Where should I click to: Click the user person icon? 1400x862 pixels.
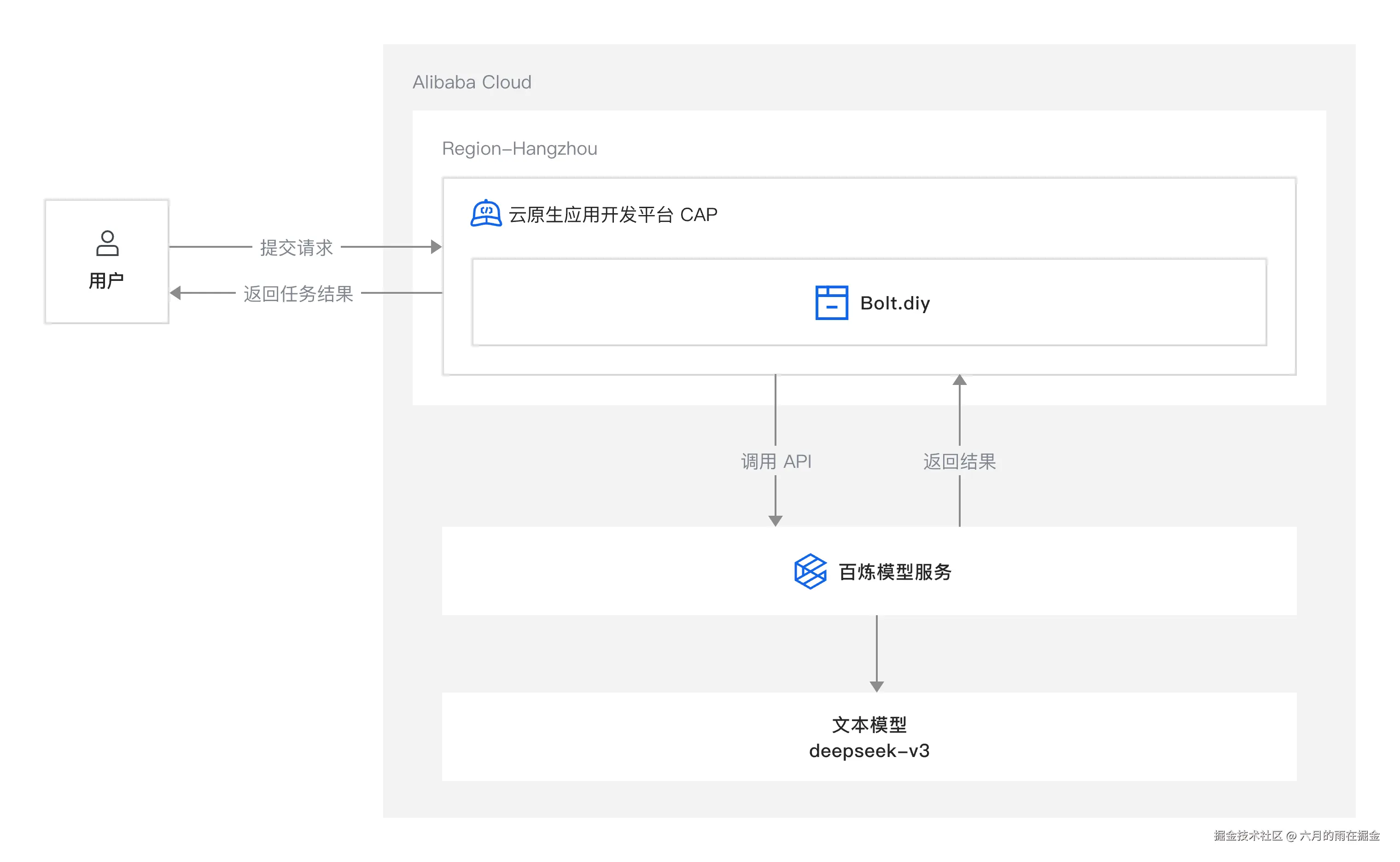click(x=107, y=244)
